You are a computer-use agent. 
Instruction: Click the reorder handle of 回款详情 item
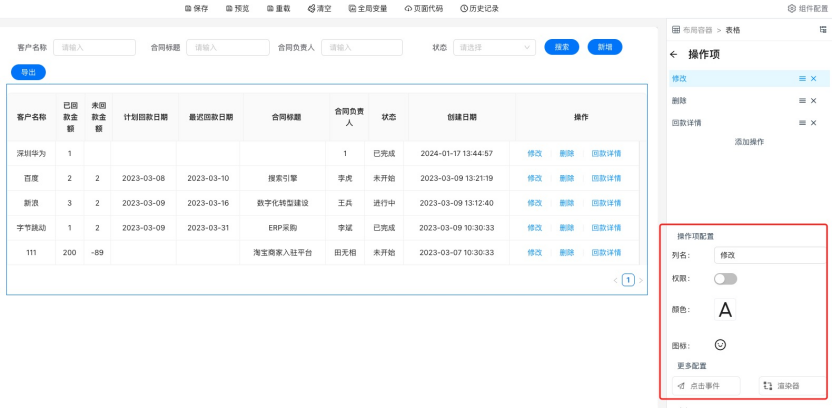(802, 123)
